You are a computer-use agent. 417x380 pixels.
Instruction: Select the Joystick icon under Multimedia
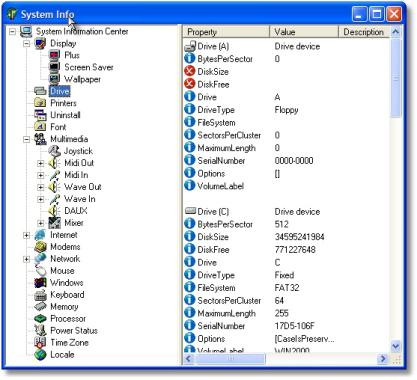click(54, 151)
